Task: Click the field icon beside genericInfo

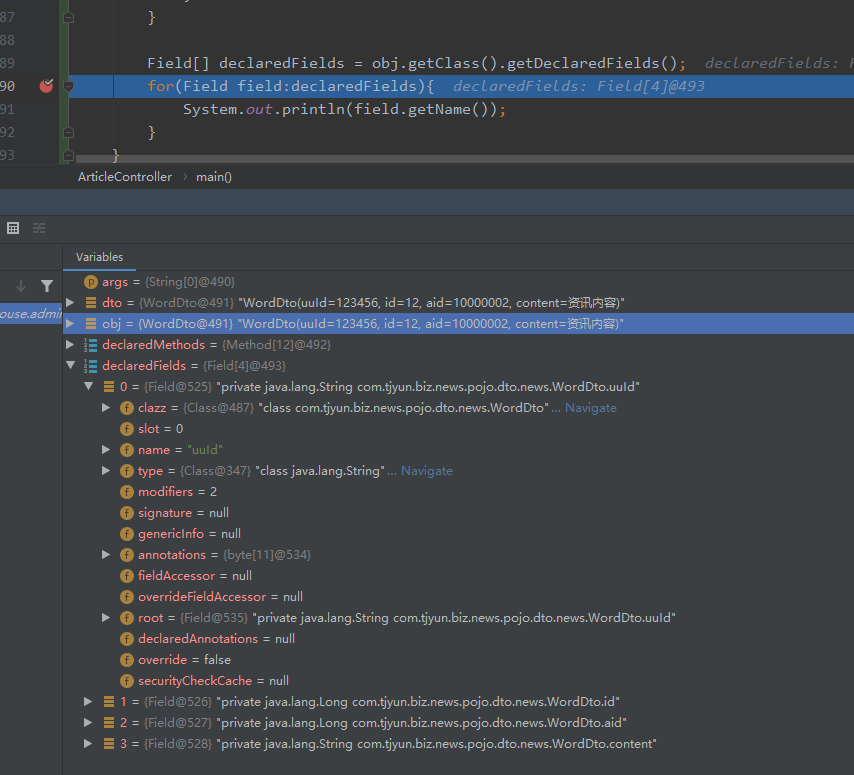Action: coord(127,534)
